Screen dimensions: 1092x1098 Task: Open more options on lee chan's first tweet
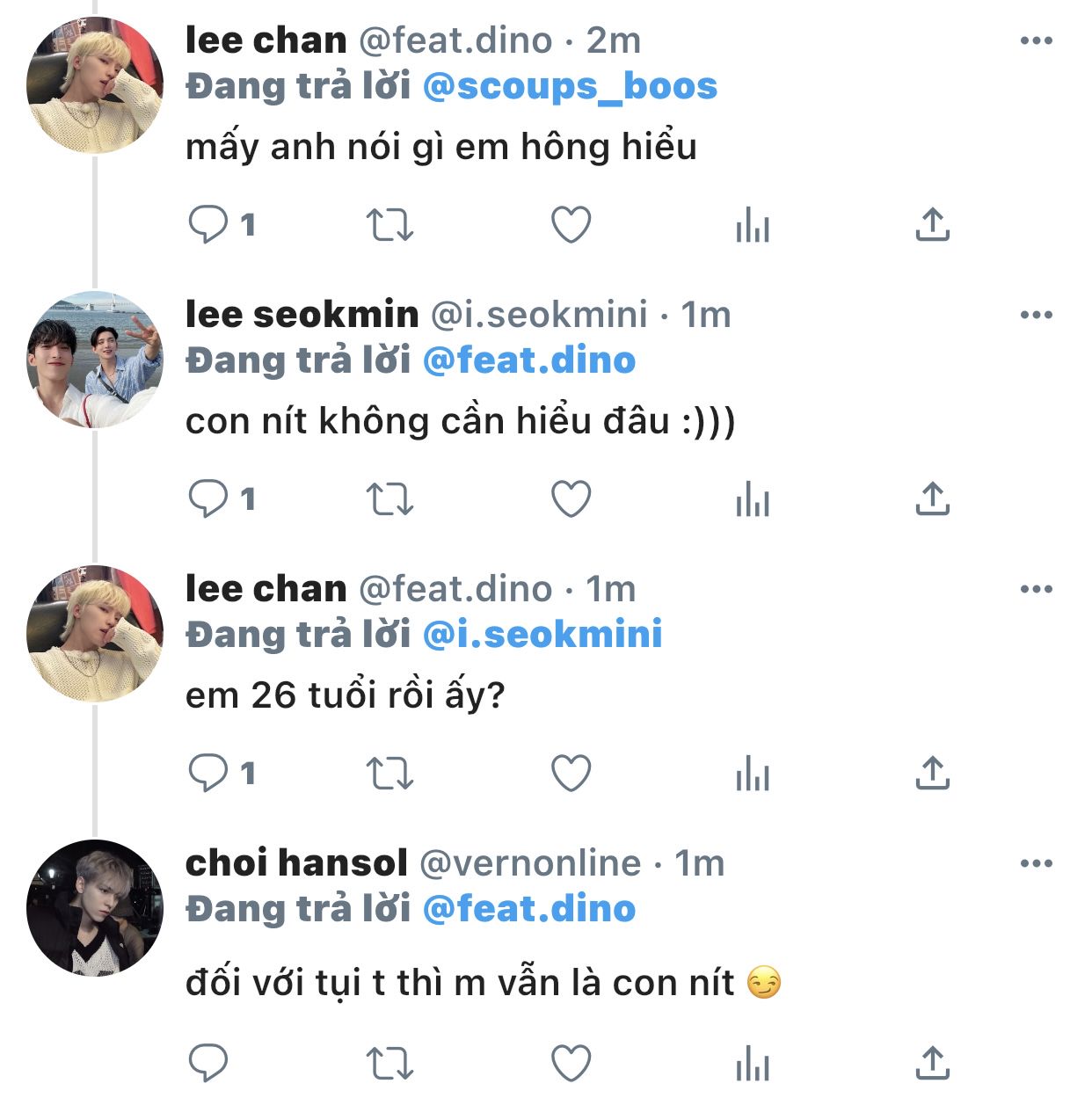[1036, 40]
